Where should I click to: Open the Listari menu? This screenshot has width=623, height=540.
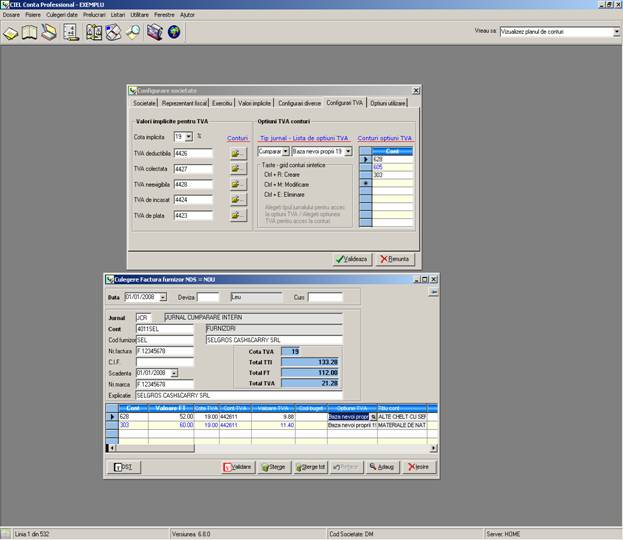(x=118, y=15)
